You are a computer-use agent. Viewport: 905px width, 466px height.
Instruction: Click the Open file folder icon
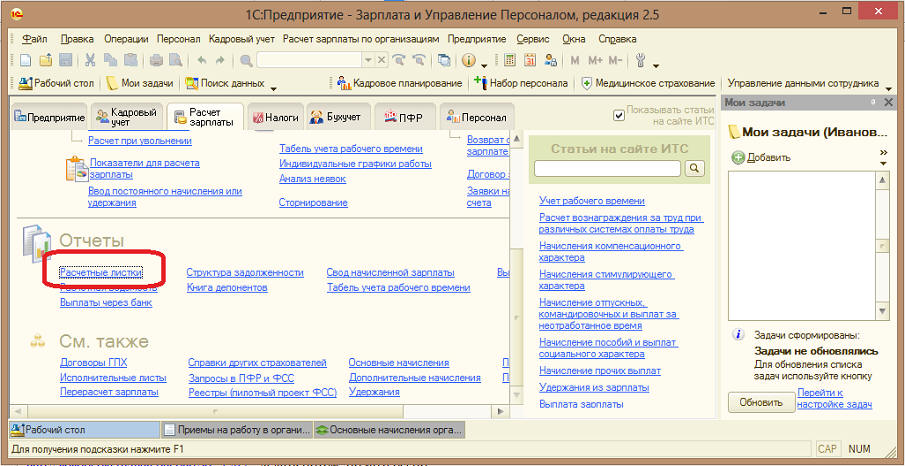click(x=46, y=60)
